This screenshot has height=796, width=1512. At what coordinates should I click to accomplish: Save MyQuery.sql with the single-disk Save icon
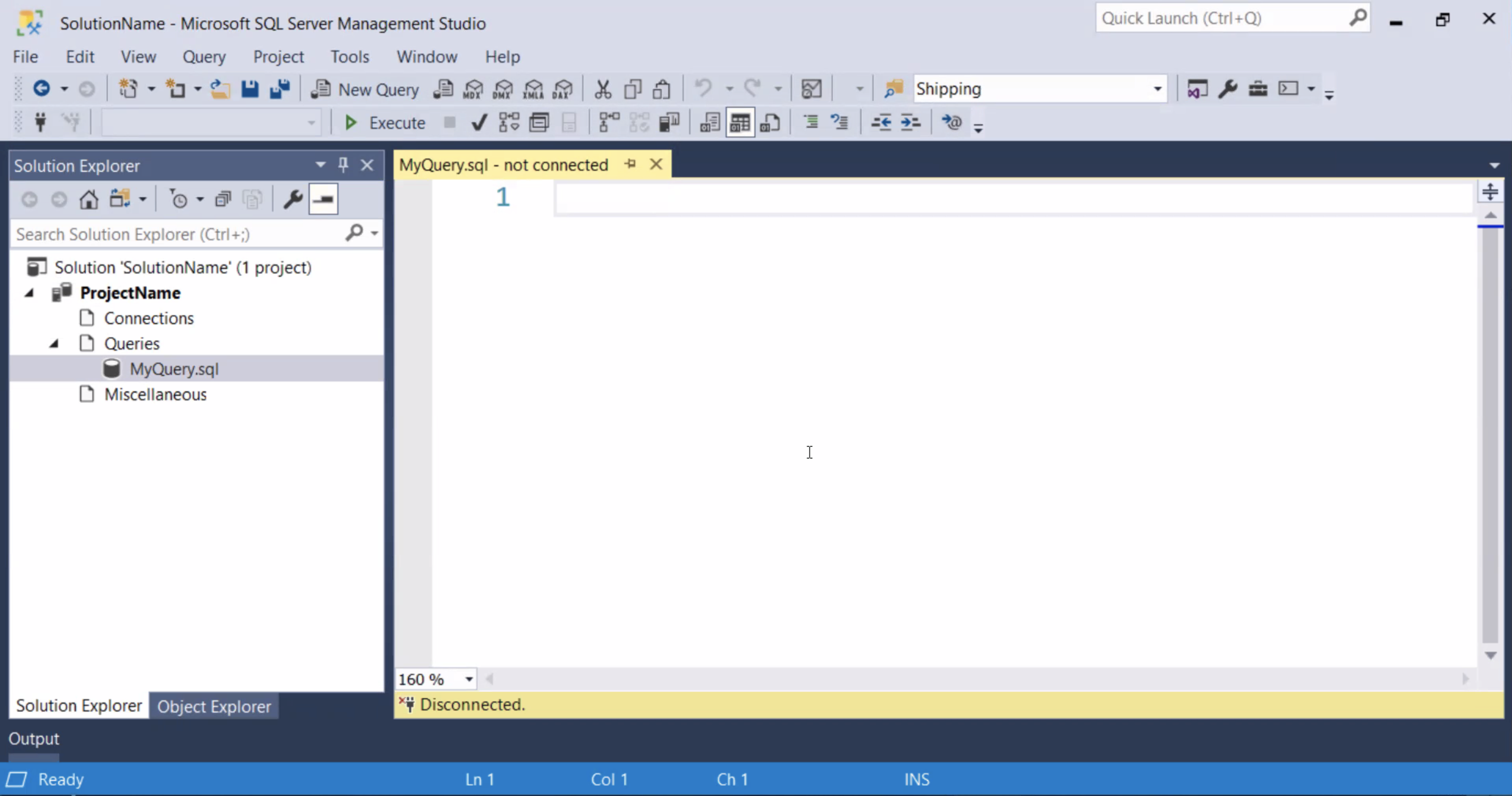[250, 89]
